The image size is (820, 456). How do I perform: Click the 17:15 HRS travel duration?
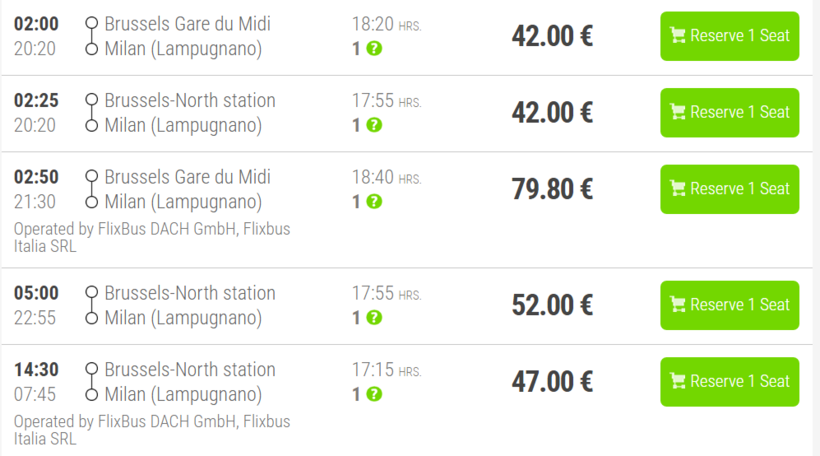[386, 370]
